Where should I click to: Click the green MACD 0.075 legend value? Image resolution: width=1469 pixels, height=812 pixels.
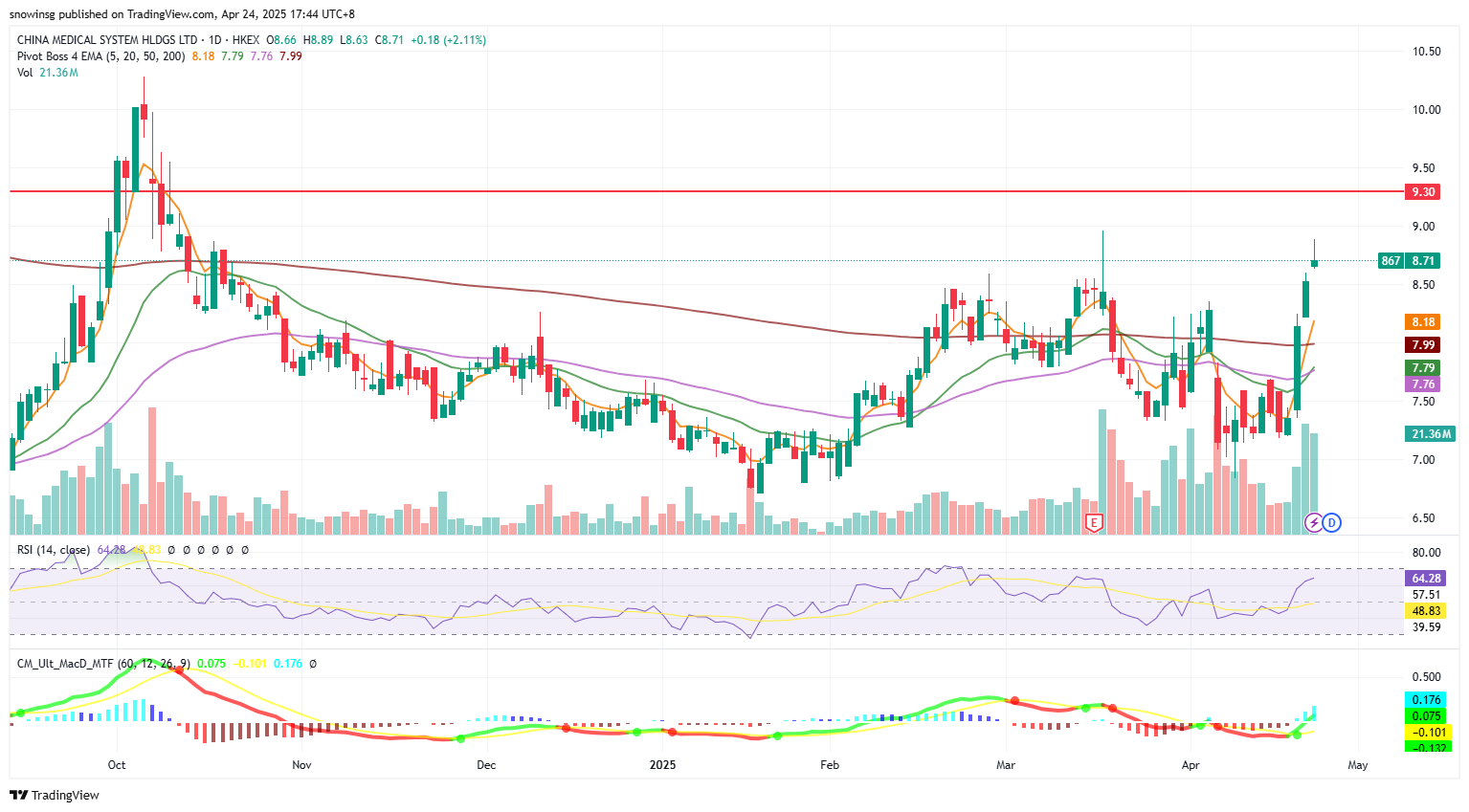211,663
